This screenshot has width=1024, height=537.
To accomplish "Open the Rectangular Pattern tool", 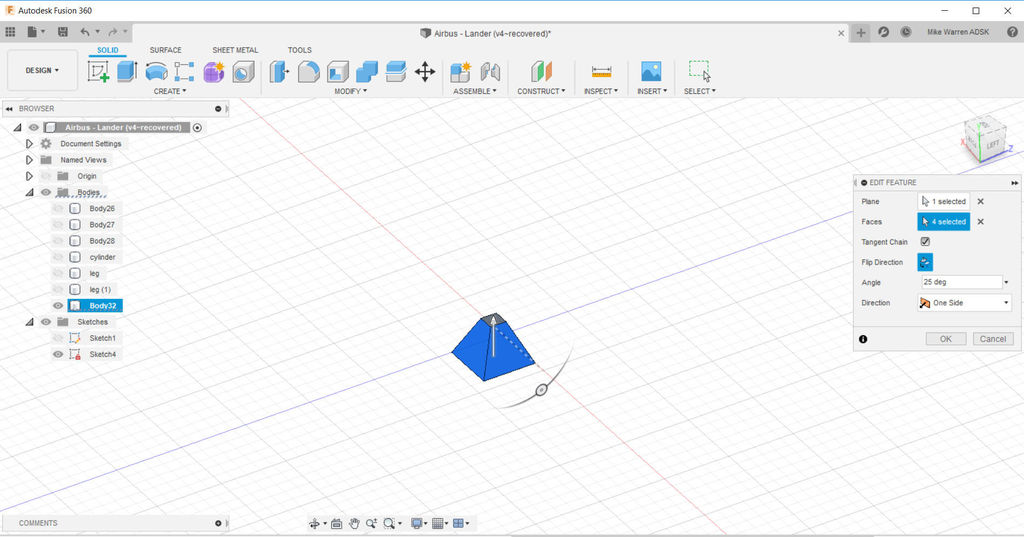I will (184, 71).
